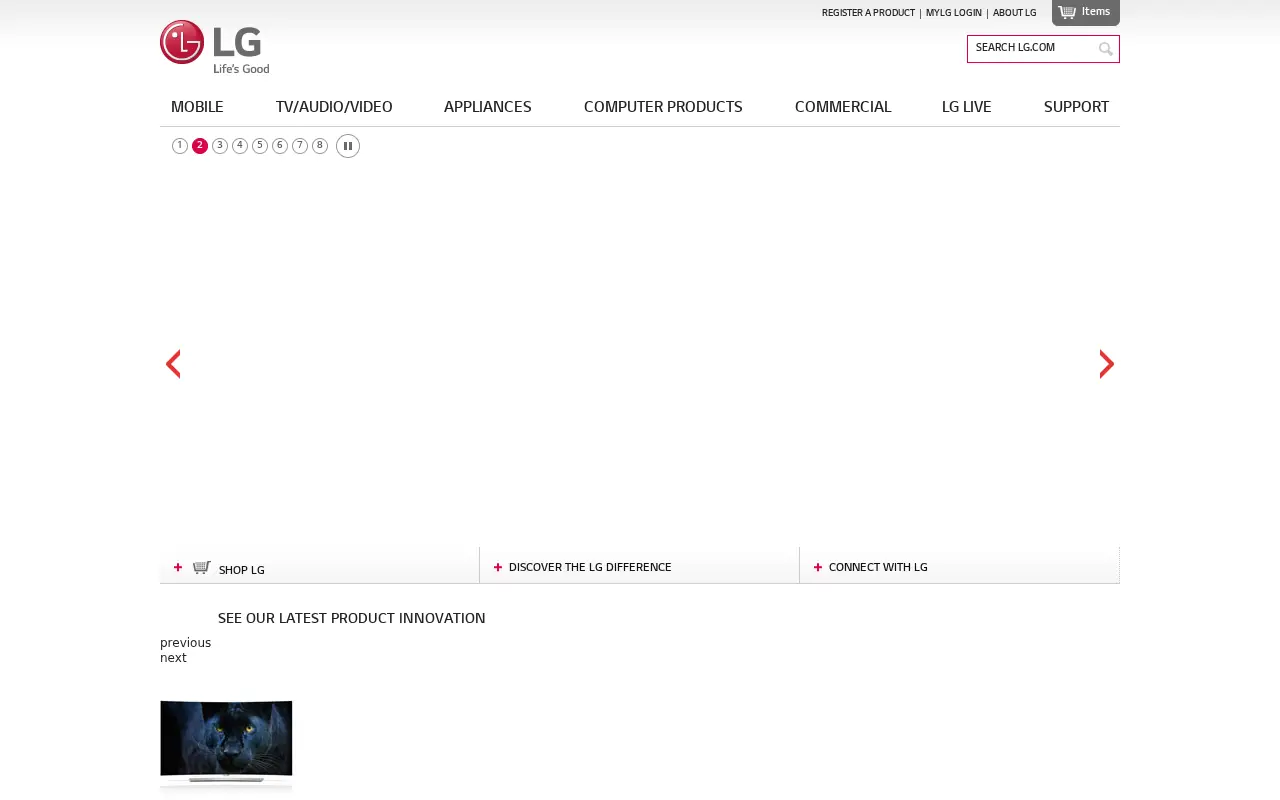
Task: Expand Discover the LG Difference panel
Action: click(639, 566)
